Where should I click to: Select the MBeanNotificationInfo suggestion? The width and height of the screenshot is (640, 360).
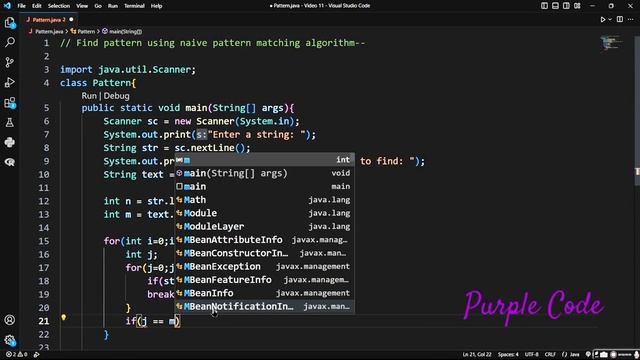(x=264, y=307)
